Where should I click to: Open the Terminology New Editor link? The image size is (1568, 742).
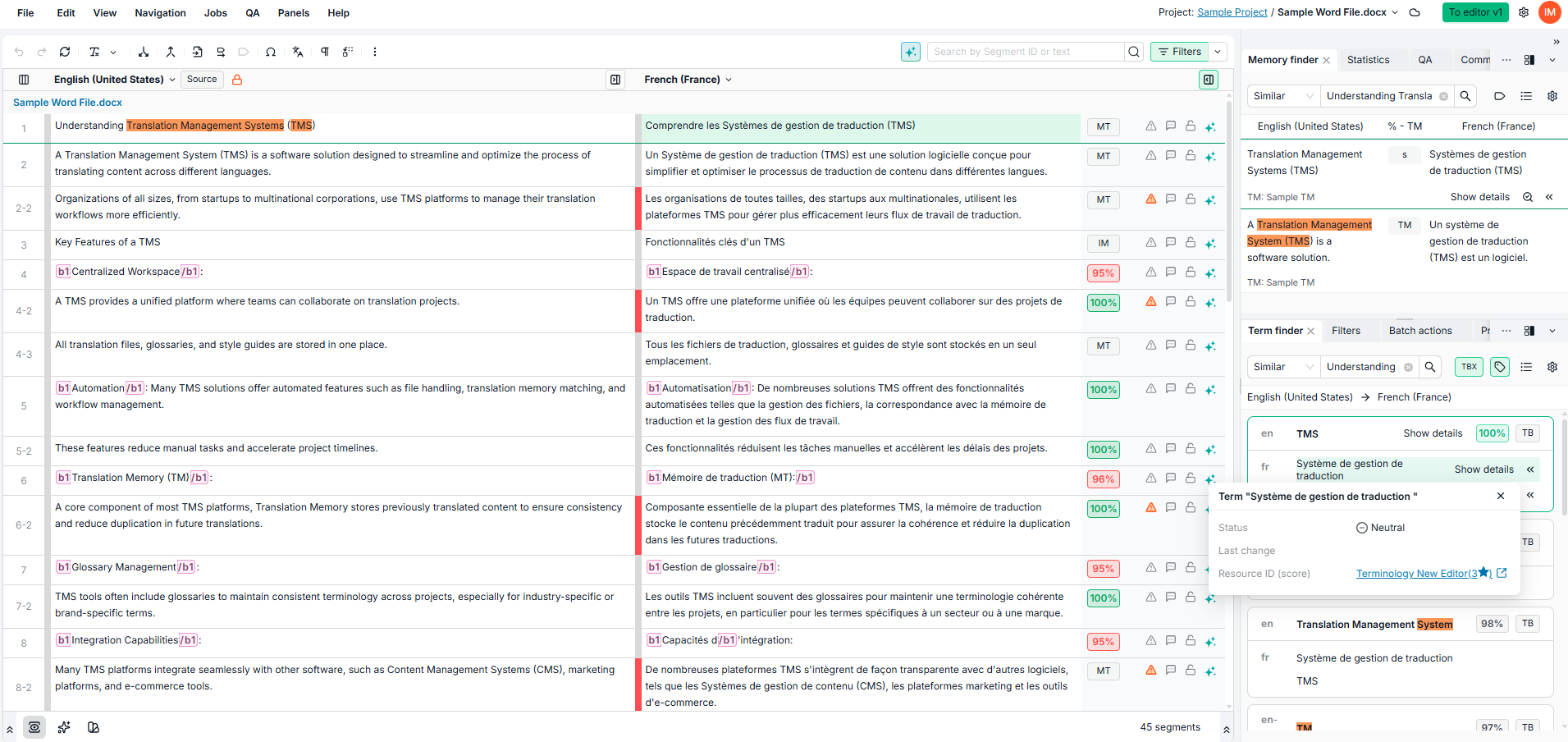[1424, 574]
